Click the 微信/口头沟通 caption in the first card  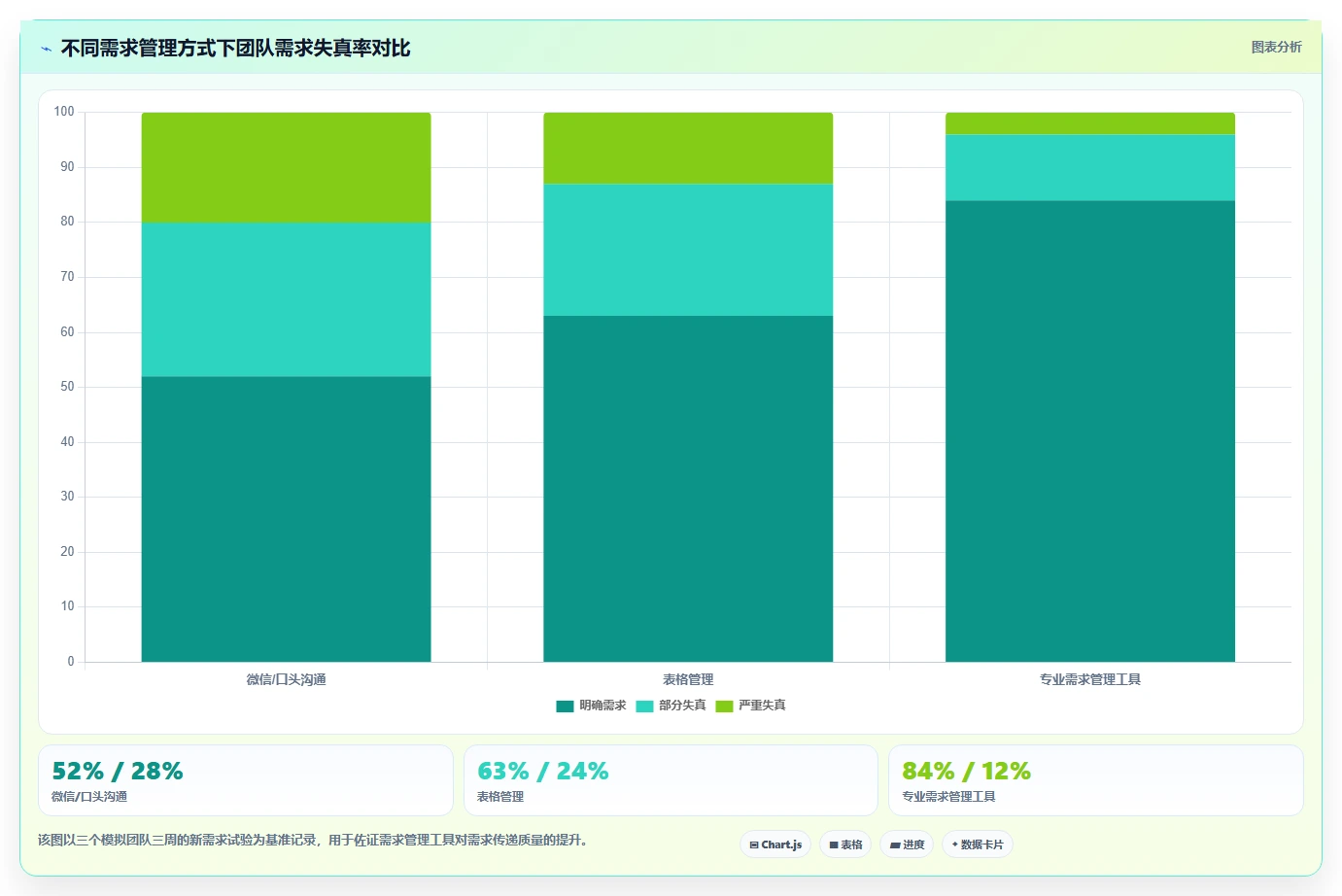tap(89, 797)
